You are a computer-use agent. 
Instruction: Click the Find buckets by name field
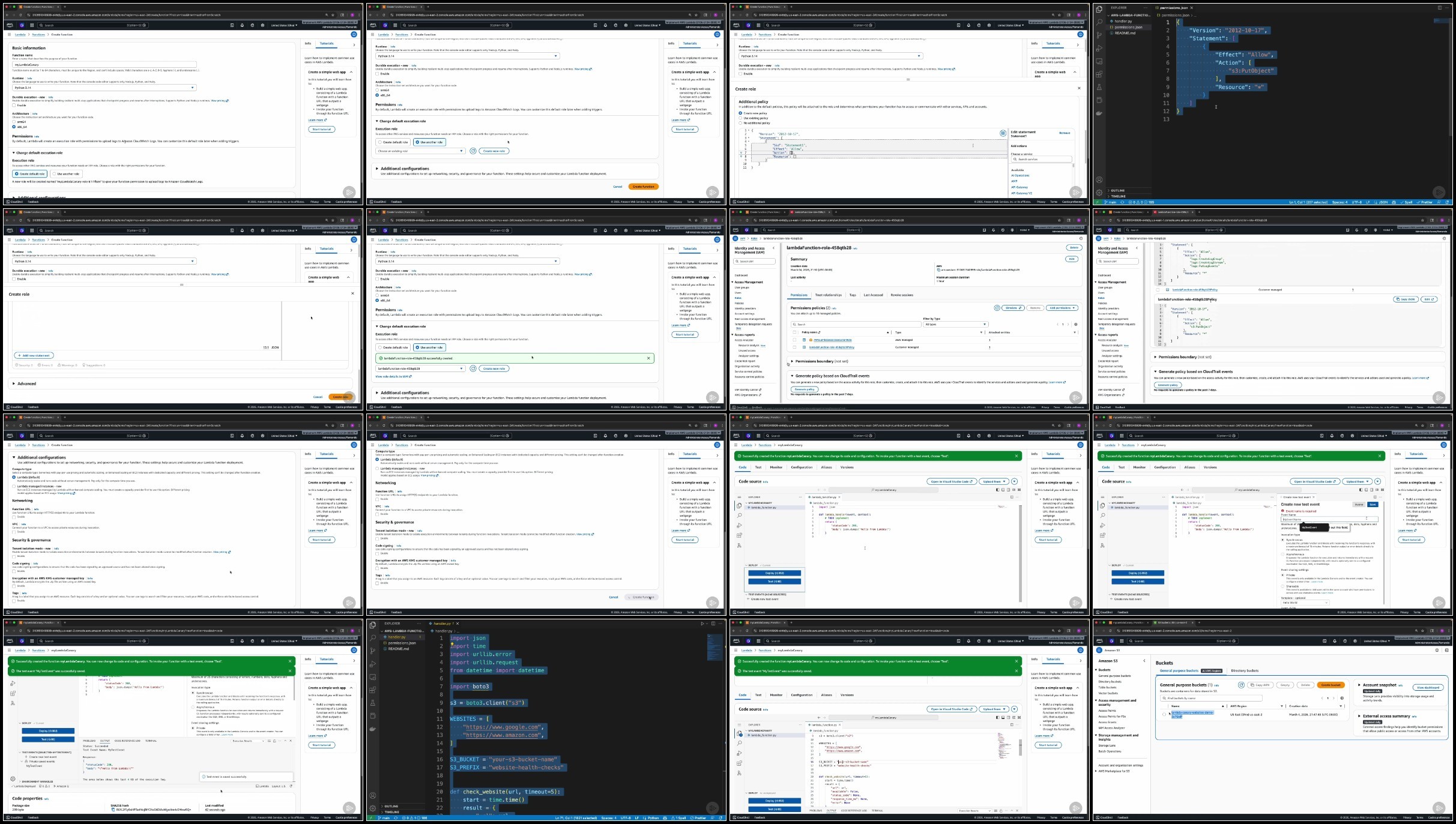pyautogui.click(x=1213, y=698)
